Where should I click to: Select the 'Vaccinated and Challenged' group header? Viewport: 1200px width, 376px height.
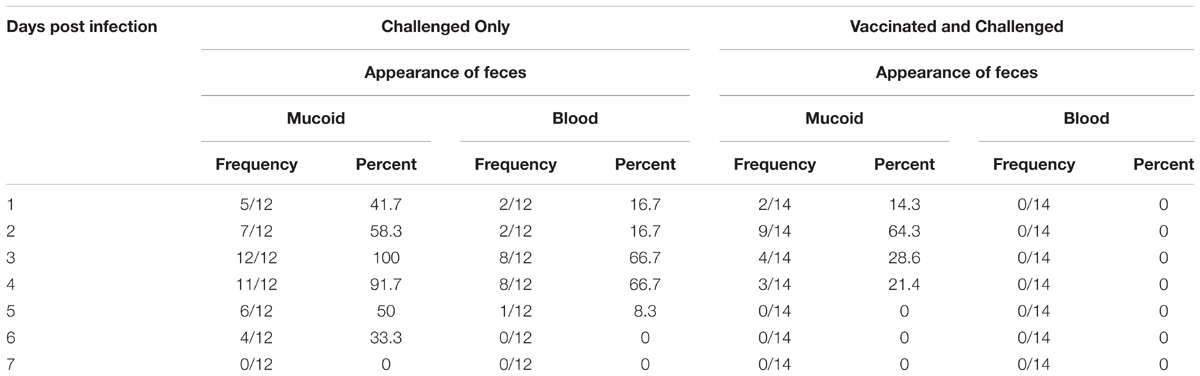[955, 27]
